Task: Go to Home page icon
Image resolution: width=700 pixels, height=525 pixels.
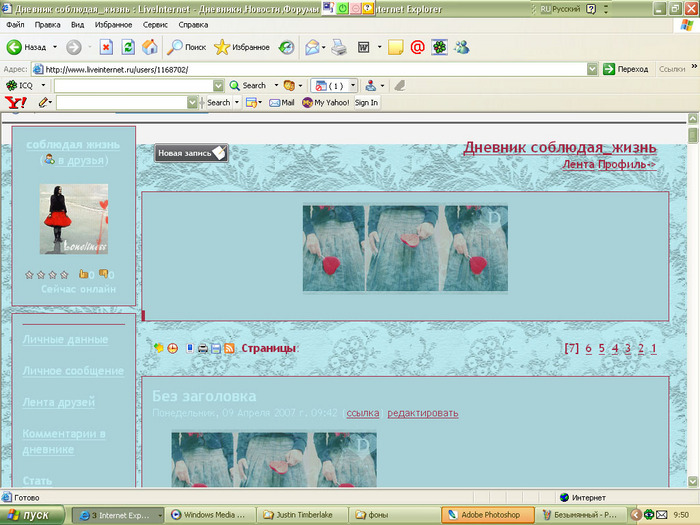Action: [x=150, y=47]
